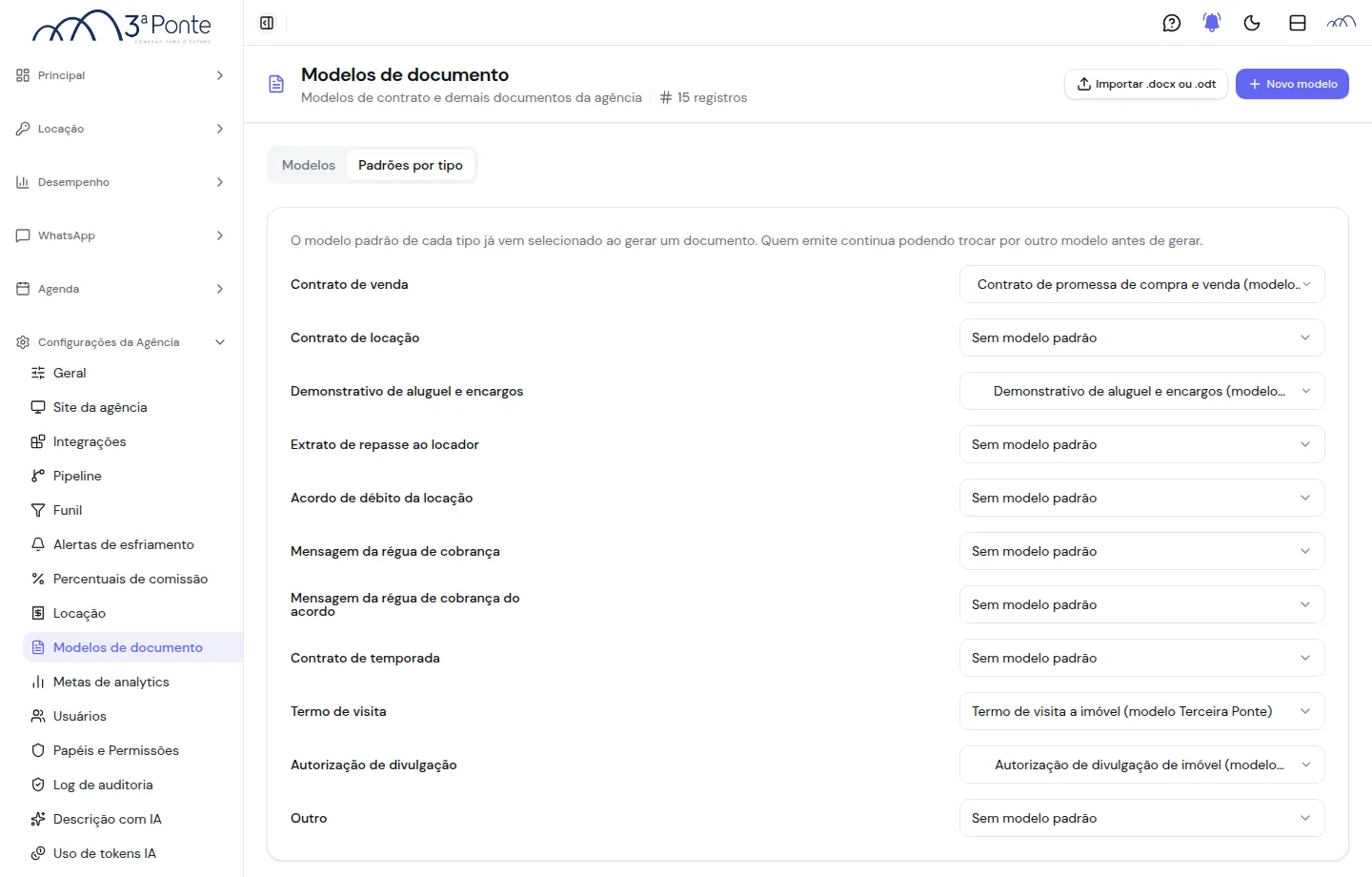The height and width of the screenshot is (877, 1372).
Task: Open Mensagem da régua de cobrança do acordo dropdown
Action: click(1141, 604)
